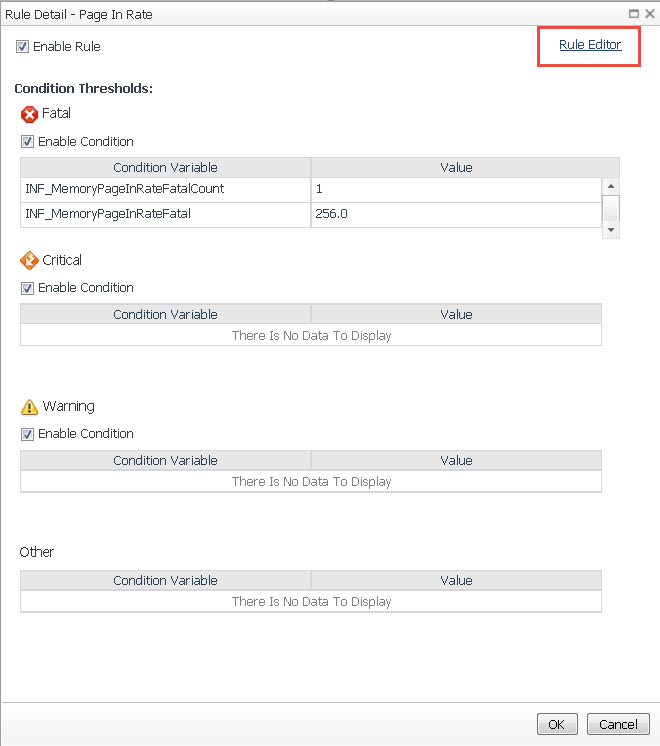Toggle Enable Condition under Warning
This screenshot has width=660, height=746.
point(28,434)
